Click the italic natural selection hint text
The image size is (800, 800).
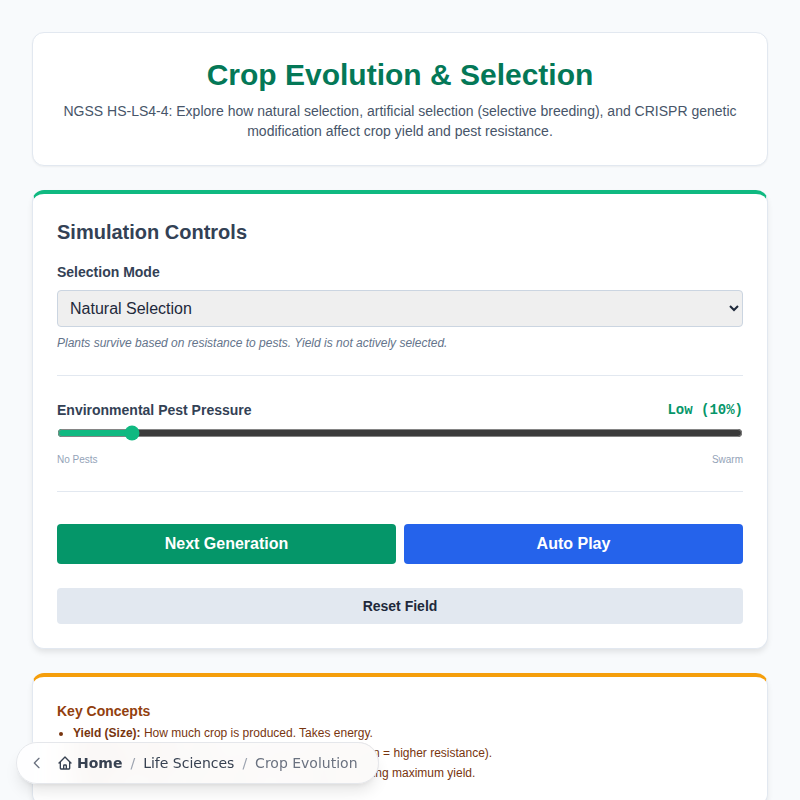tap(252, 342)
